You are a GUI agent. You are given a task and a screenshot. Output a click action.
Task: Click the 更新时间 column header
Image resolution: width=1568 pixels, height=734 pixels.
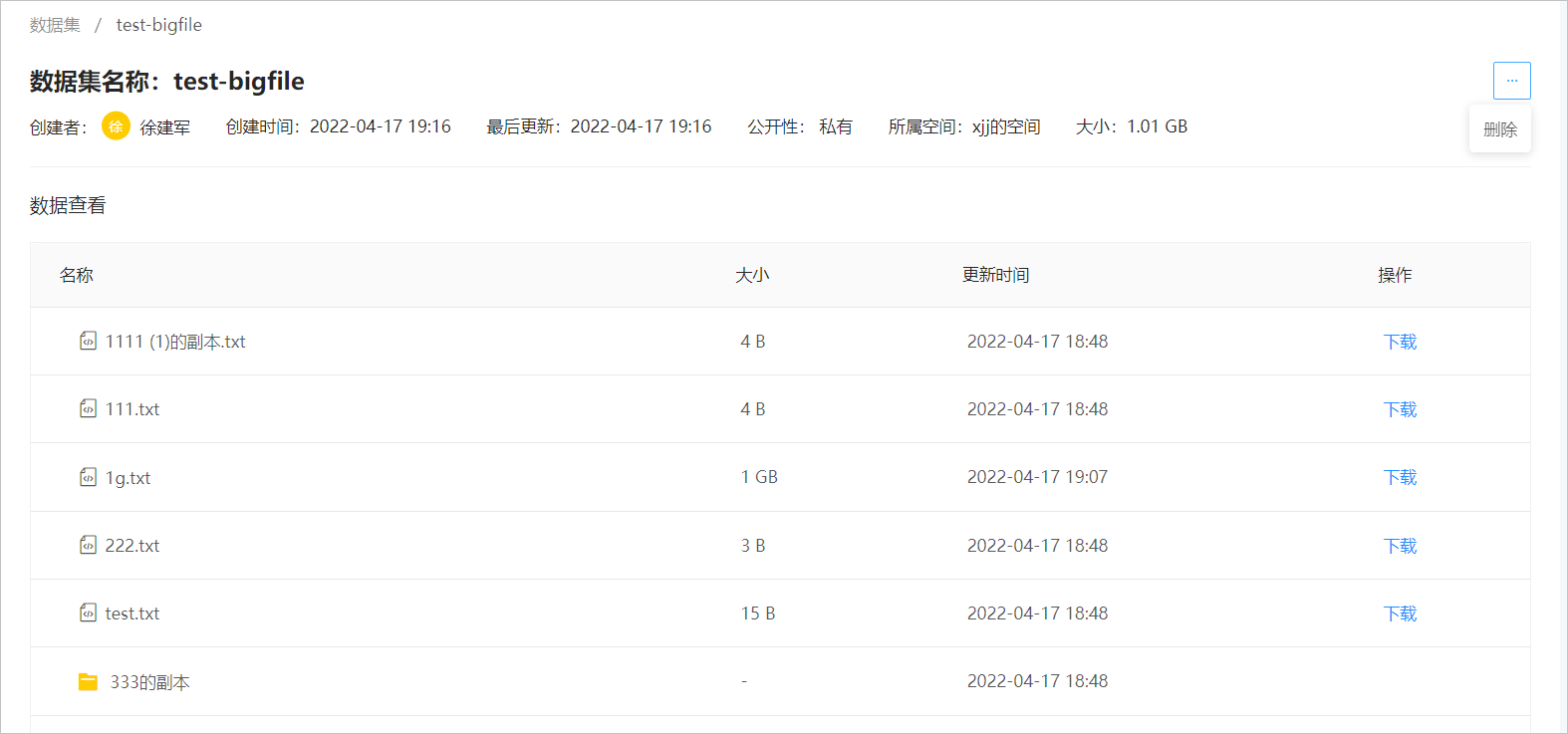pos(995,275)
